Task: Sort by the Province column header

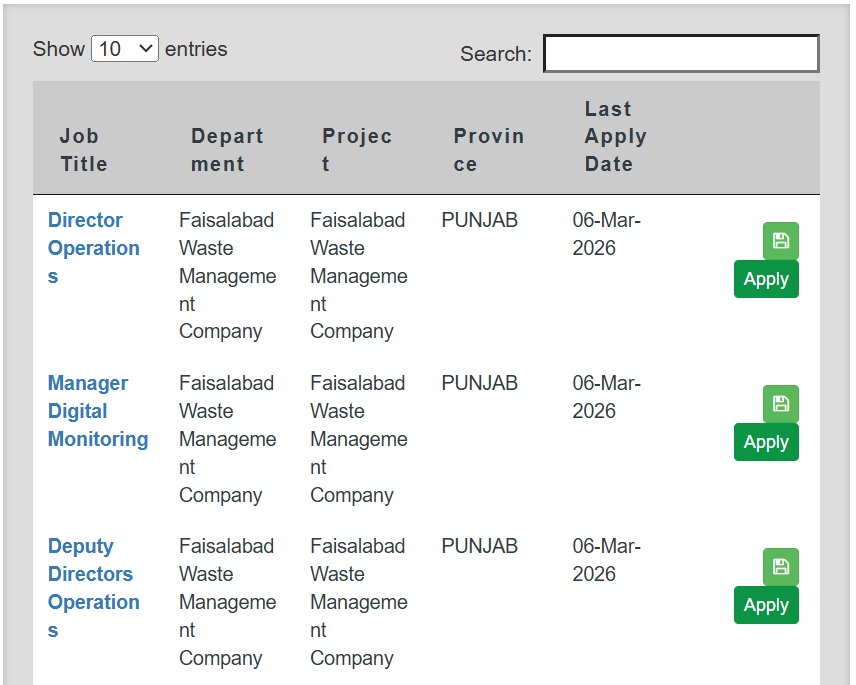Action: 488,150
